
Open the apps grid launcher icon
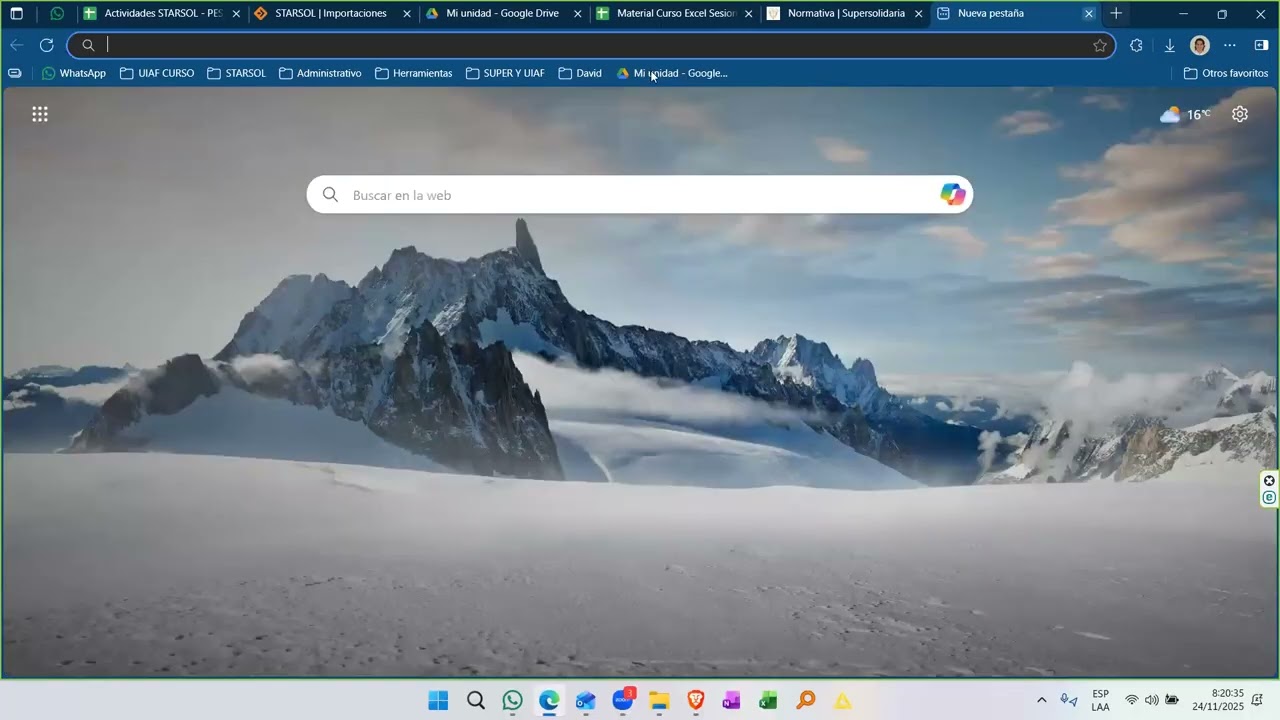(40, 114)
